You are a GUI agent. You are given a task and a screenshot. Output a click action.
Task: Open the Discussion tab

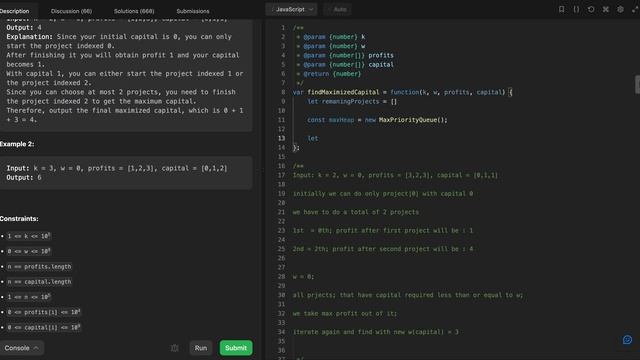pos(71,11)
